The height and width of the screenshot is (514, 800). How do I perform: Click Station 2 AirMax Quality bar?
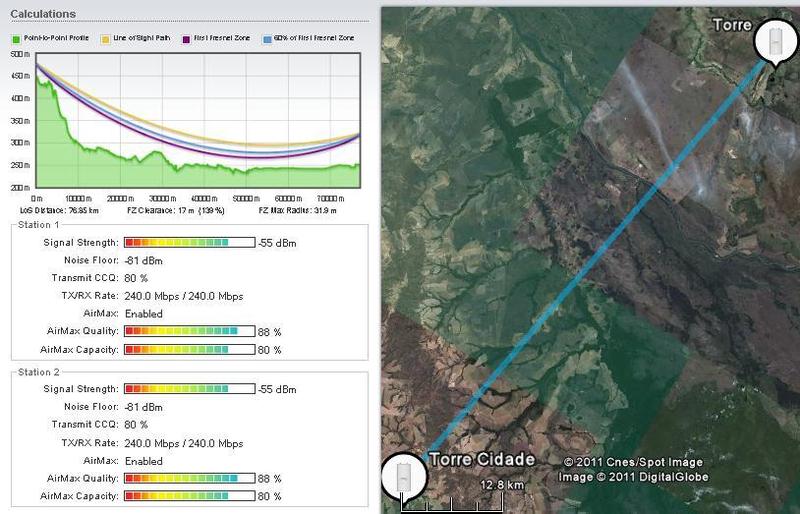[x=190, y=478]
